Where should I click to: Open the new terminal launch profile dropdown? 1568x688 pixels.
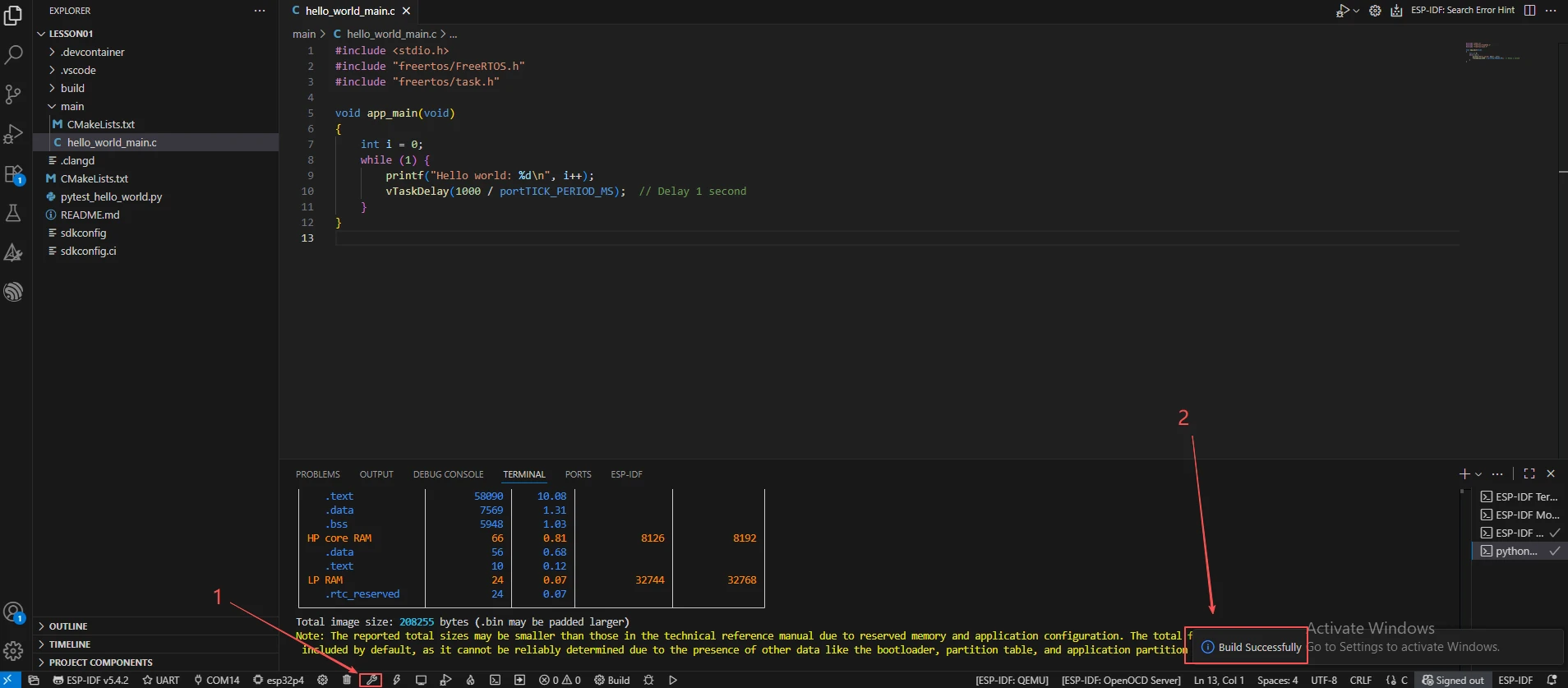click(1478, 474)
